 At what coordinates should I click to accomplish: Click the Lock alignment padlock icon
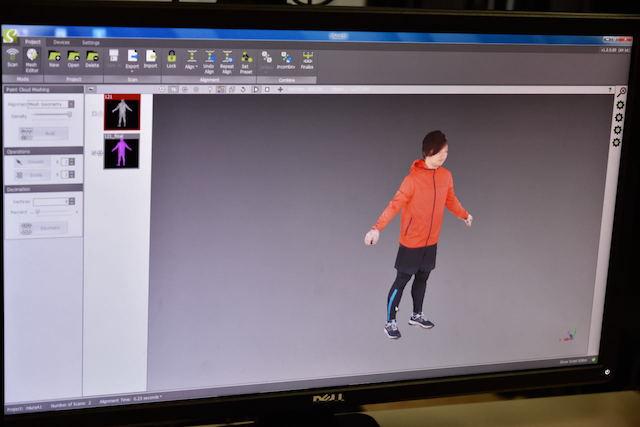pyautogui.click(x=171, y=57)
